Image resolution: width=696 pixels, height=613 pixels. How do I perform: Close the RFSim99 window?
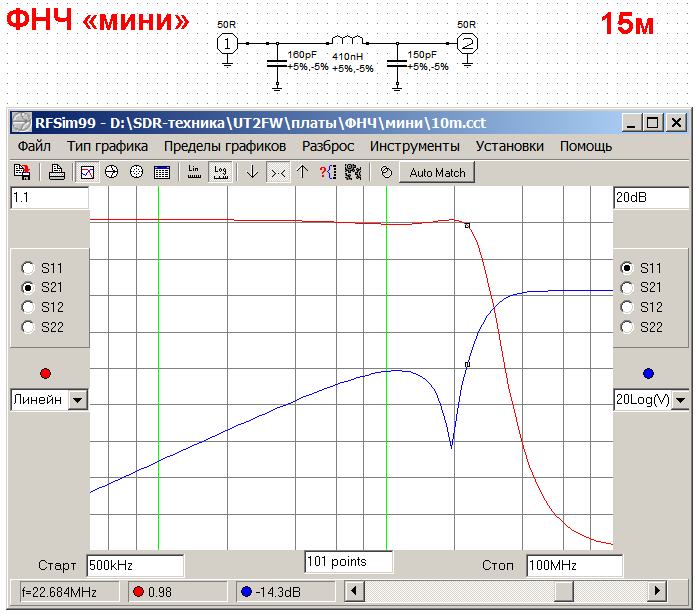(676, 123)
